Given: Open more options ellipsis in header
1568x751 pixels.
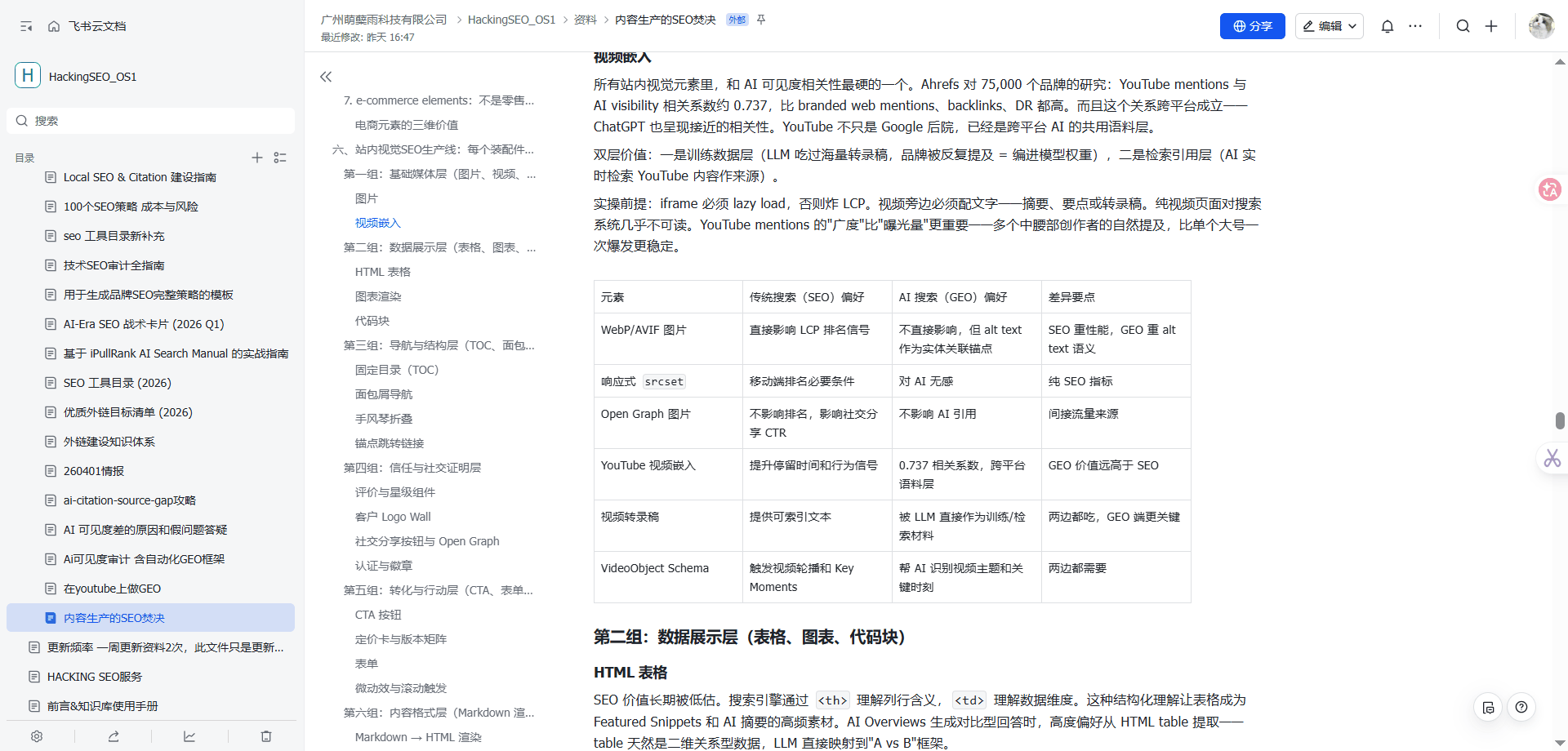Looking at the screenshot, I should (1415, 26).
